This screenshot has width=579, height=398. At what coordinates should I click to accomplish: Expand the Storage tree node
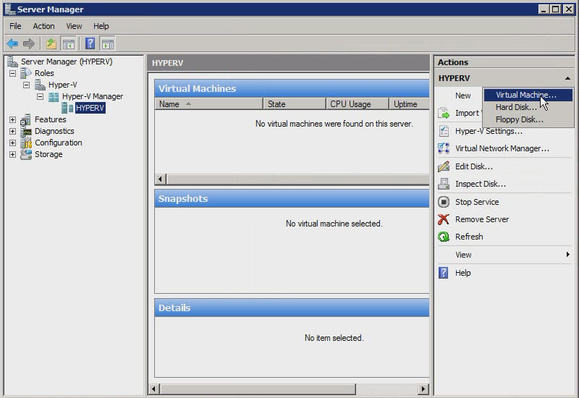click(x=13, y=154)
